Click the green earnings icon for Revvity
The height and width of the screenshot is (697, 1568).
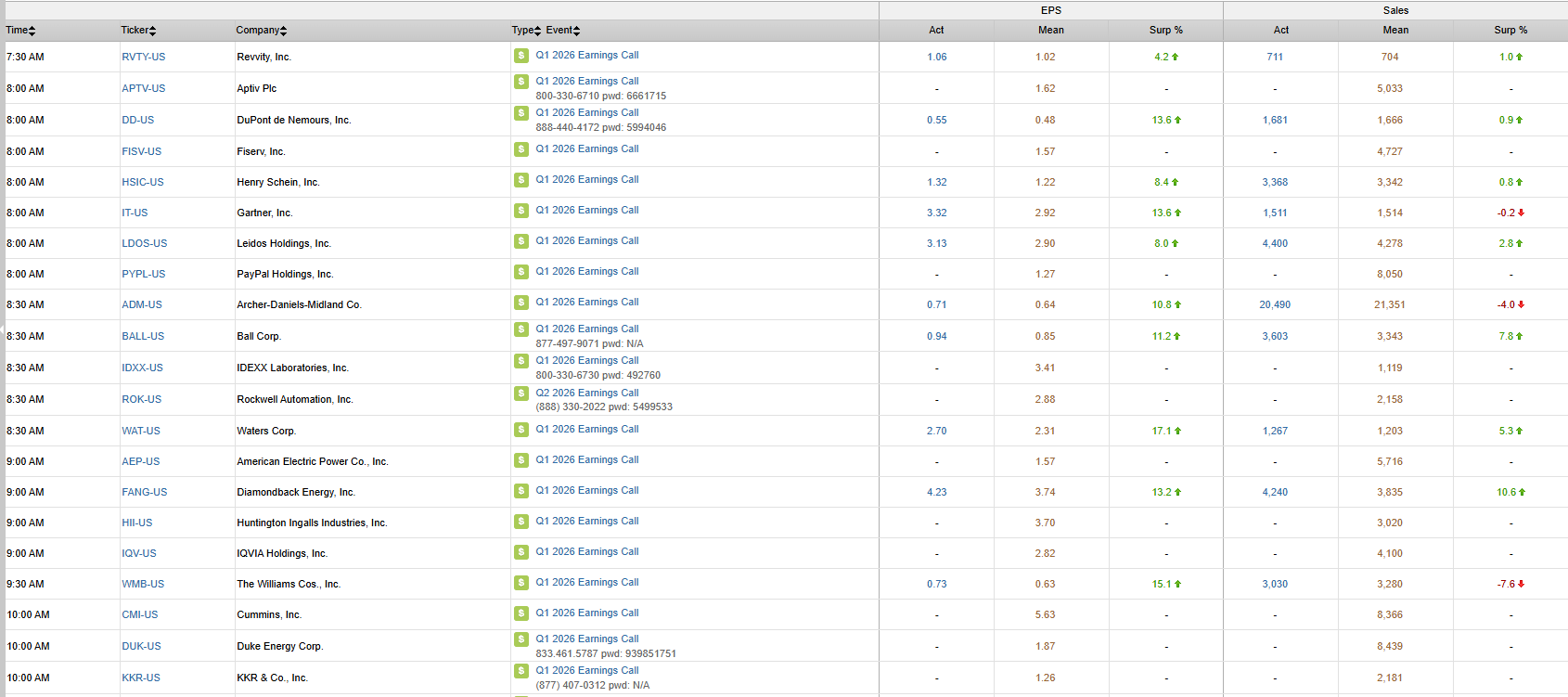coord(521,56)
